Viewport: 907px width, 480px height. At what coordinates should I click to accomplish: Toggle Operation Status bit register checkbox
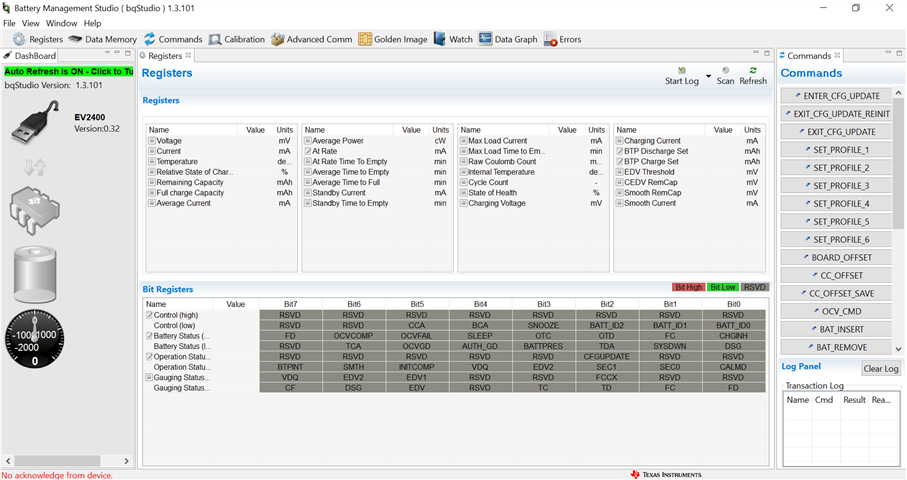(149, 357)
